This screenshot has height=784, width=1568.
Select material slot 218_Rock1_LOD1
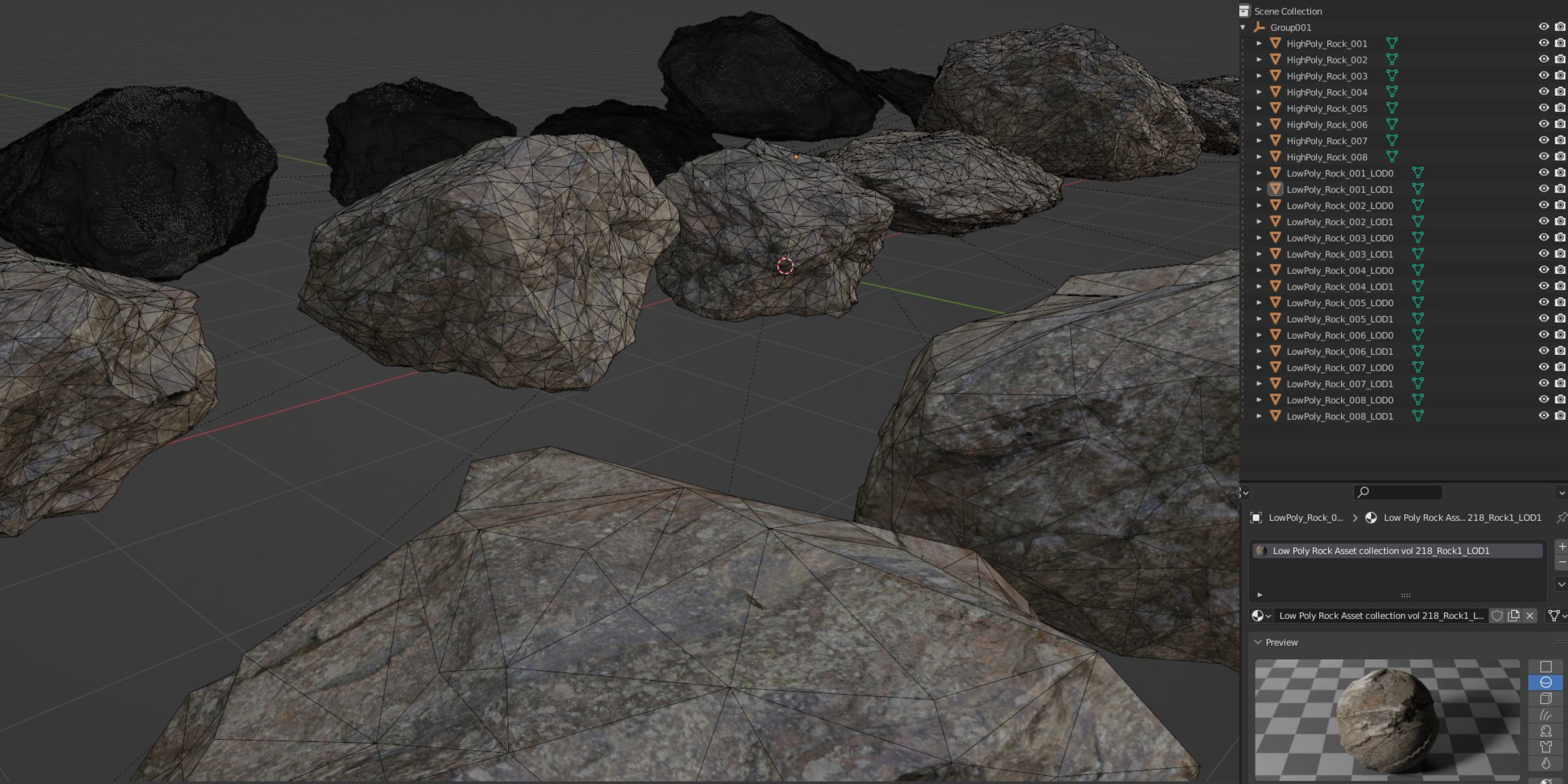[1397, 551]
